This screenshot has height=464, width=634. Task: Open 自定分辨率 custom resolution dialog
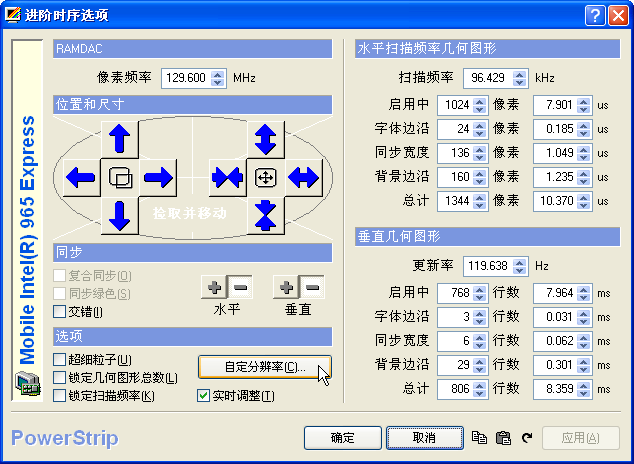pos(265,367)
